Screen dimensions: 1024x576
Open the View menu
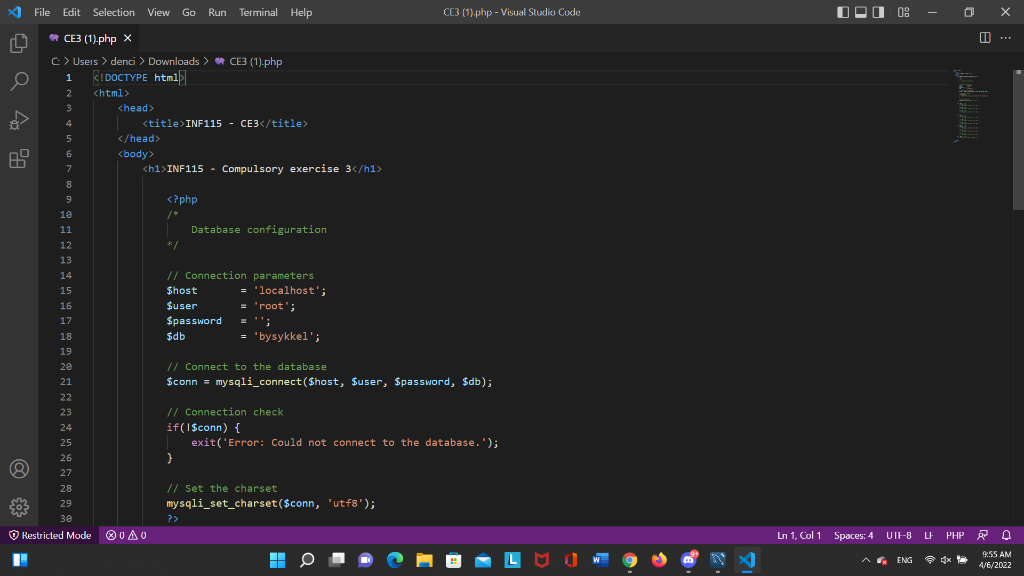(x=158, y=12)
